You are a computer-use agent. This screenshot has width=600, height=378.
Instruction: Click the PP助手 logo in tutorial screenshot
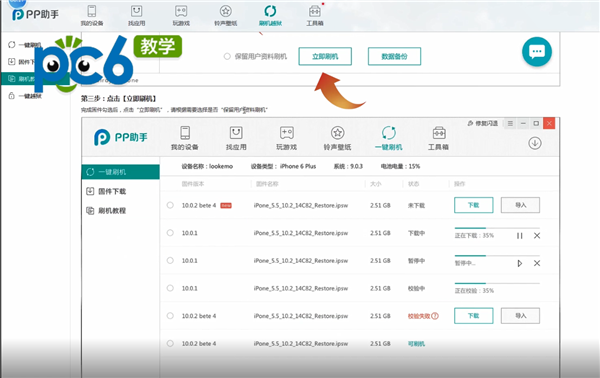coord(121,137)
